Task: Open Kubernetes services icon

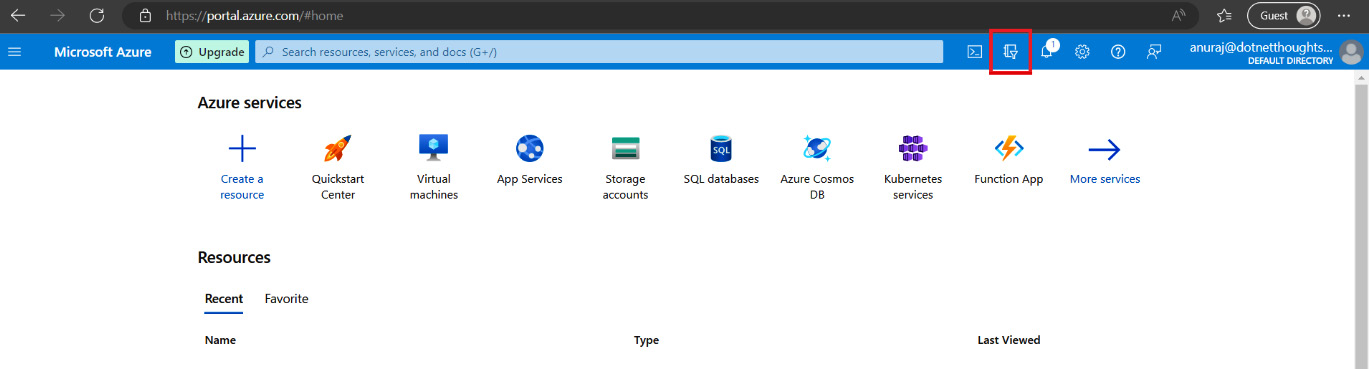Action: pos(913,149)
